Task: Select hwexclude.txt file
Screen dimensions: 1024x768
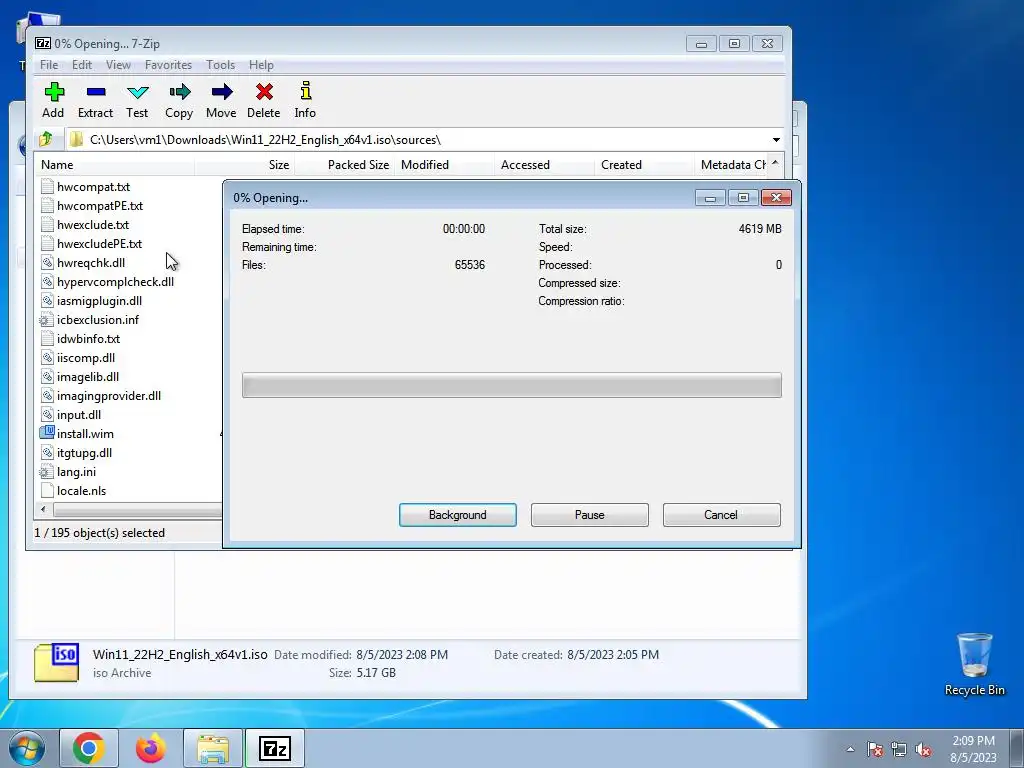Action: (x=93, y=225)
